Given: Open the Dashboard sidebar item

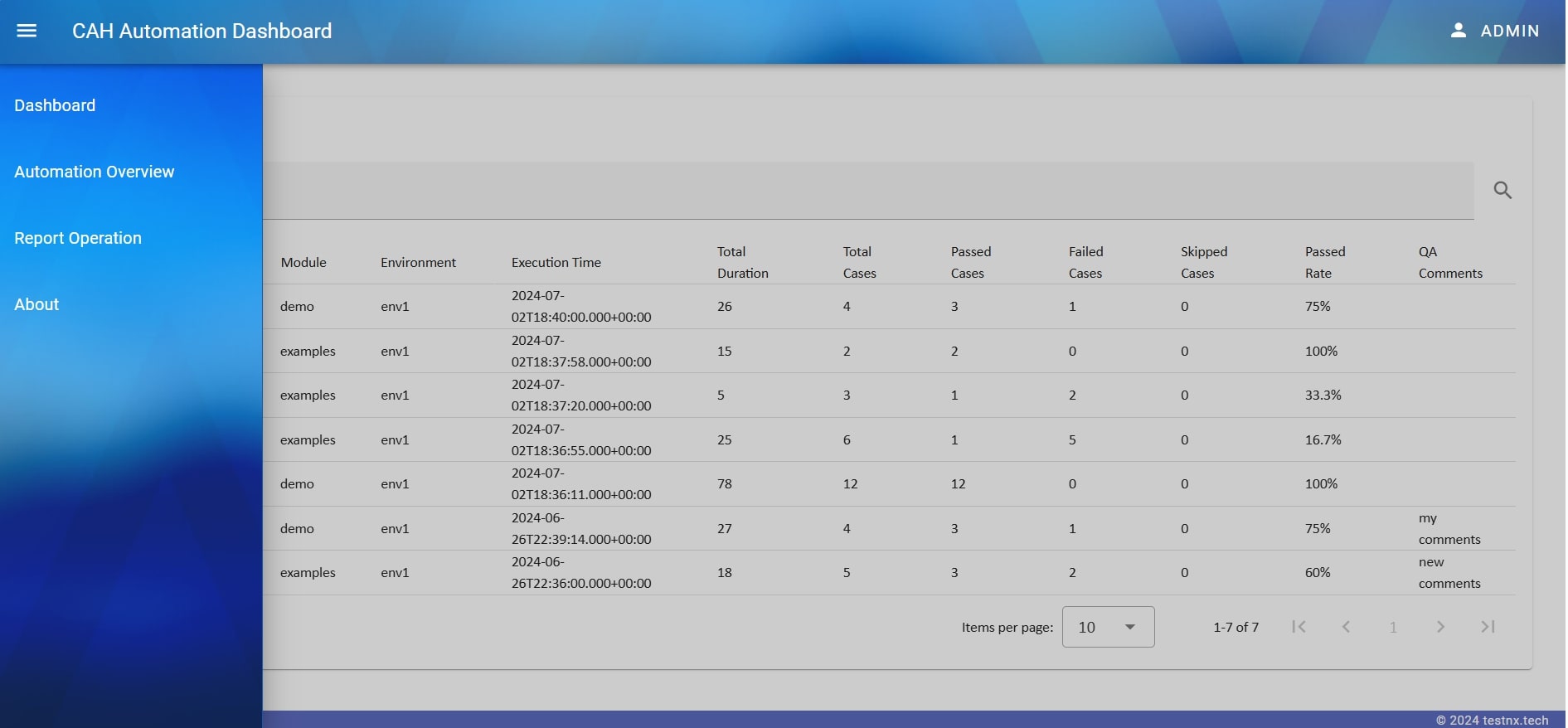Looking at the screenshot, I should 55,105.
